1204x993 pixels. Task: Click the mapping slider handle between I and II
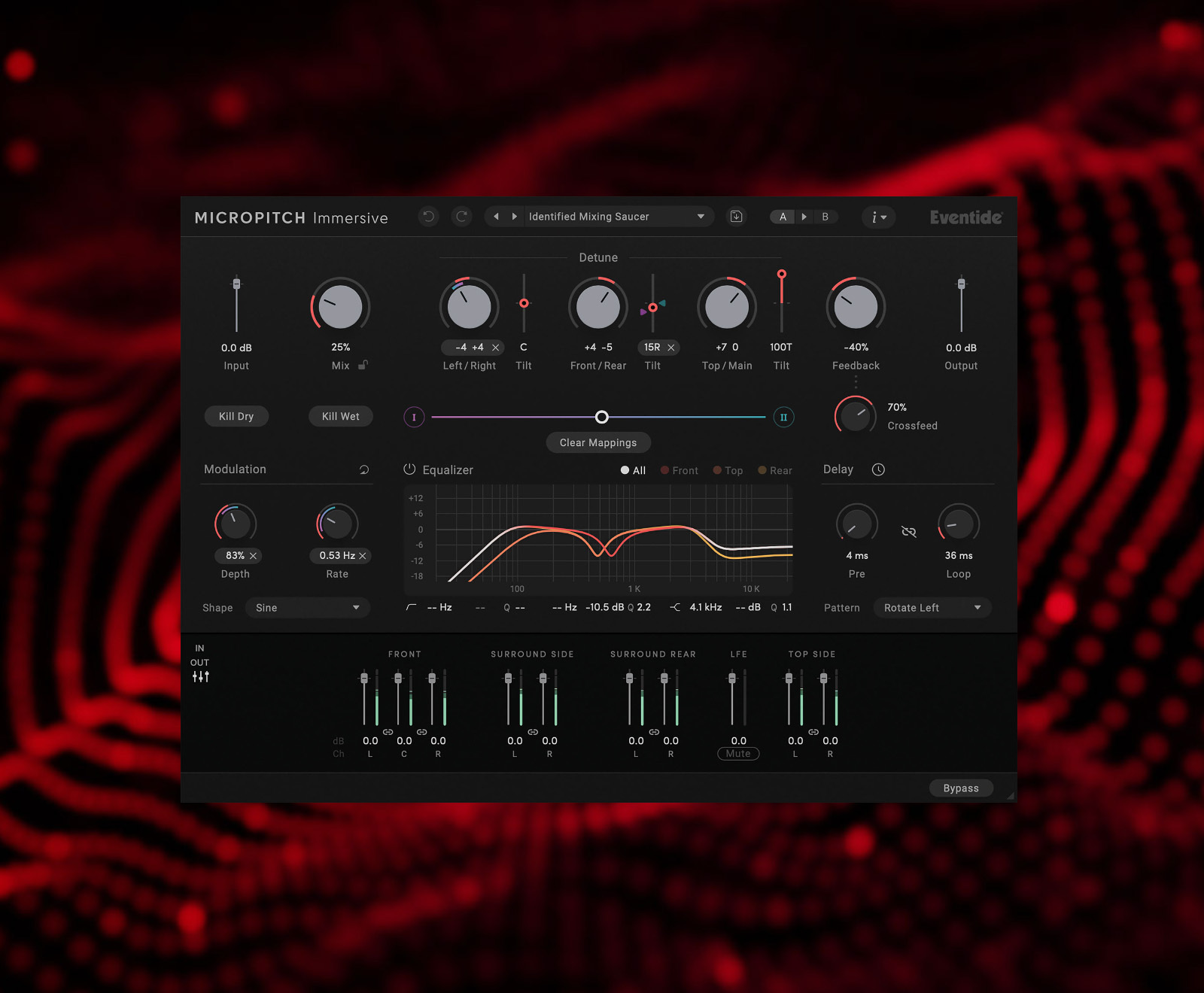pos(601,417)
